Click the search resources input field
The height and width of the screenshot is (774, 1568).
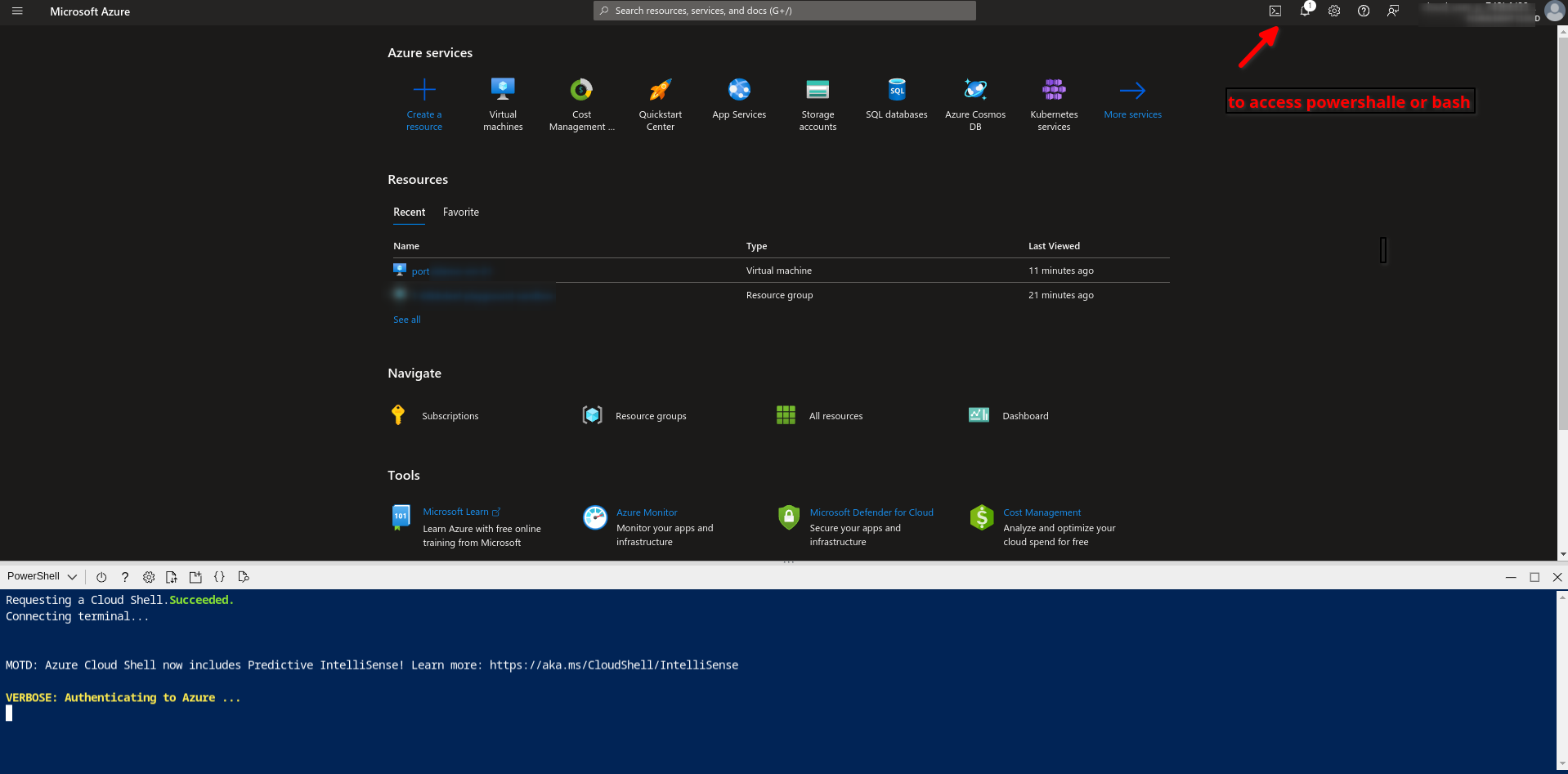point(785,11)
